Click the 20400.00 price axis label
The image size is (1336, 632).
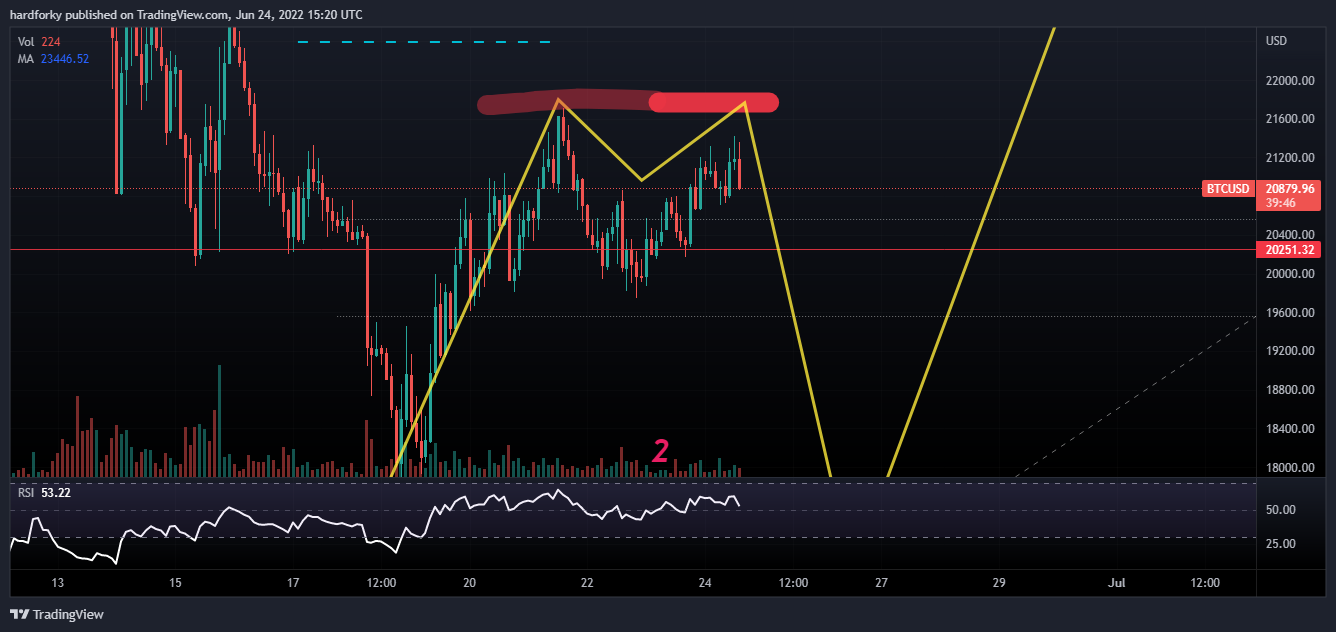point(1291,235)
